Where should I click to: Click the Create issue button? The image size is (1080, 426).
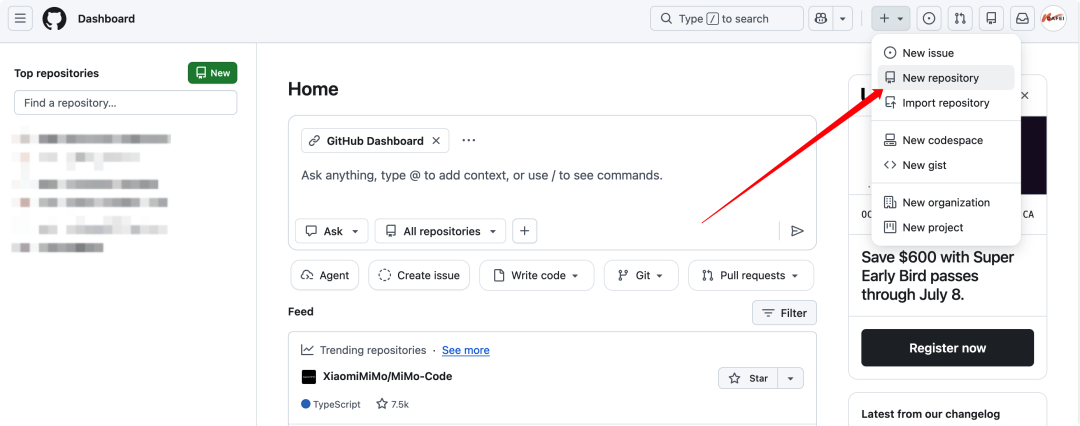419,275
